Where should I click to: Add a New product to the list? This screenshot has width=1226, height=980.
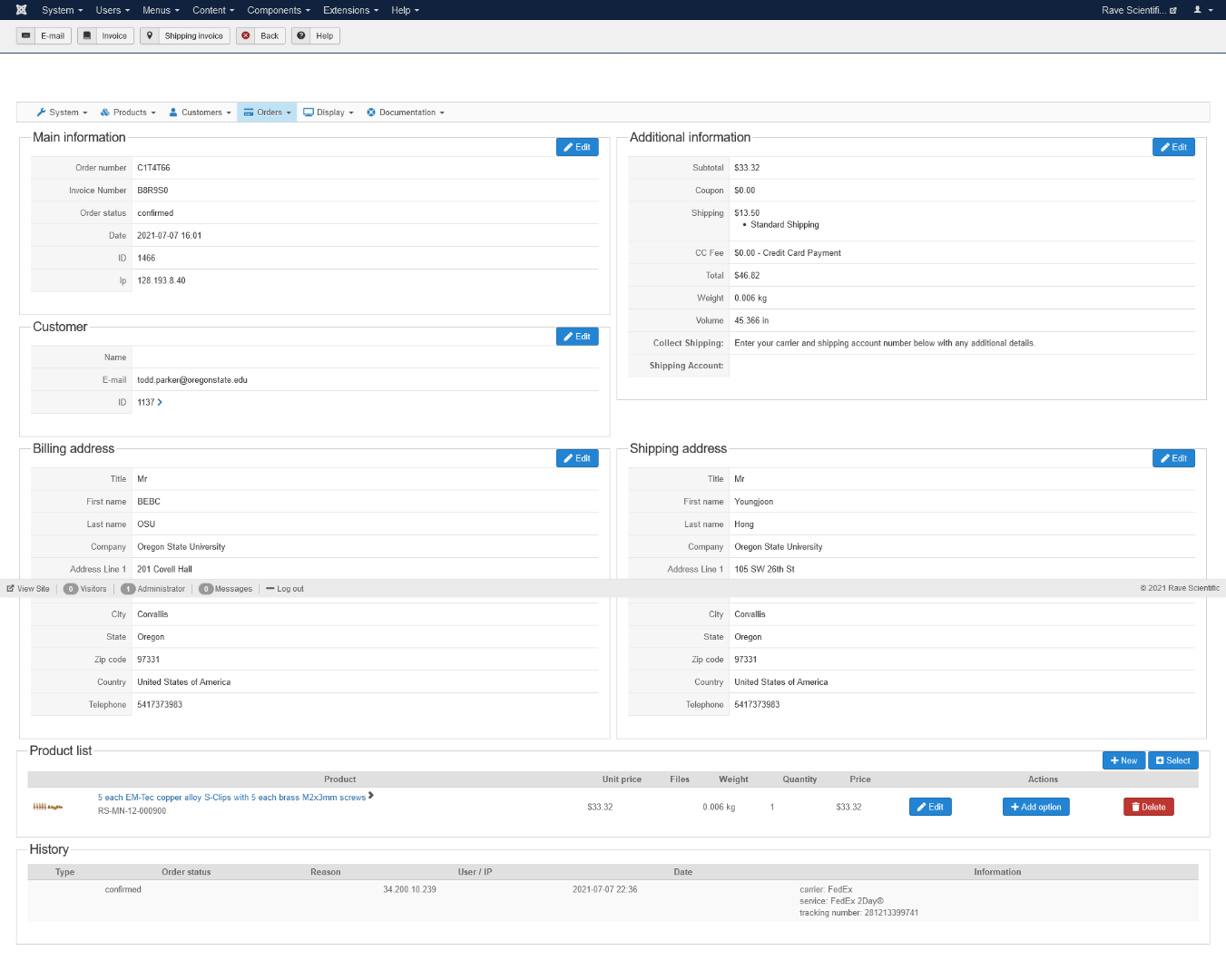[1123, 760]
